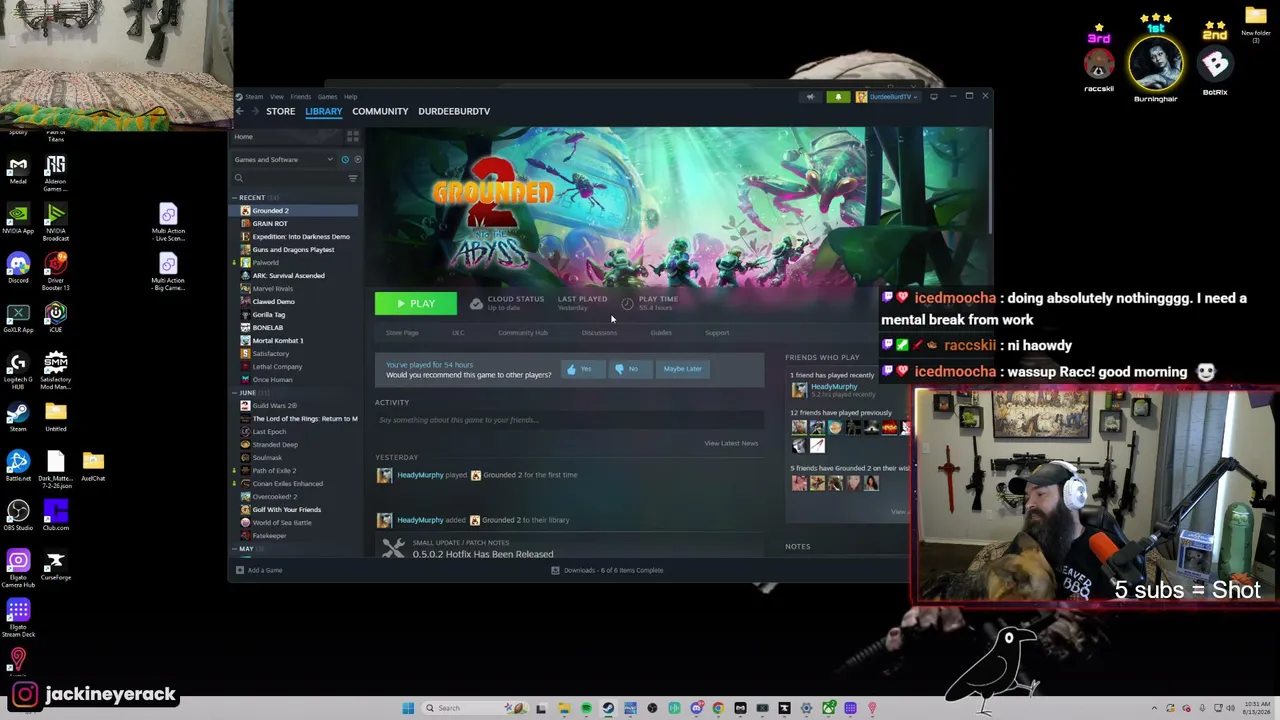The image size is (1280, 720).
Task: Open the Steam notifications bell
Action: point(838,97)
